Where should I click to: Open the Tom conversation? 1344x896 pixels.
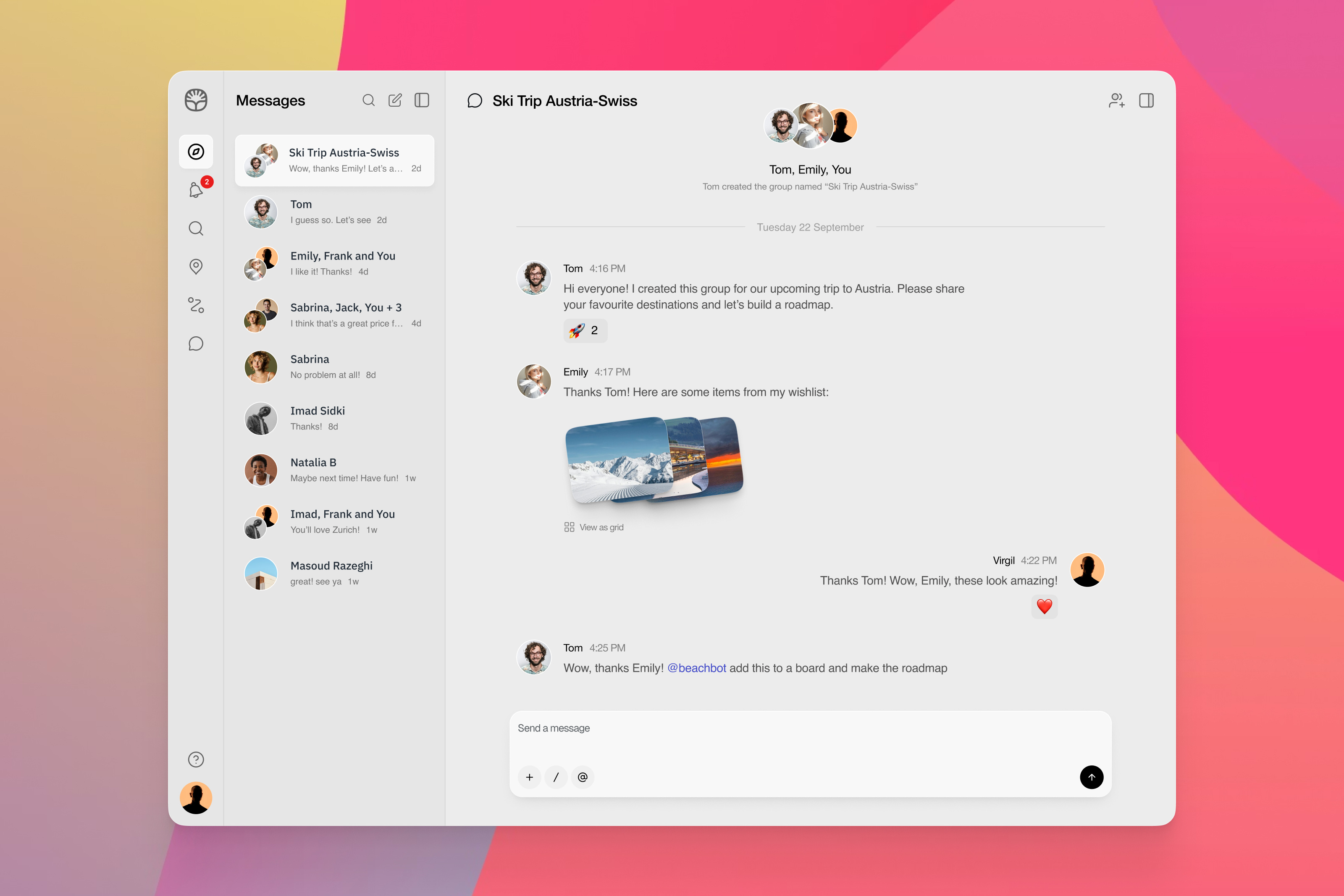click(335, 212)
